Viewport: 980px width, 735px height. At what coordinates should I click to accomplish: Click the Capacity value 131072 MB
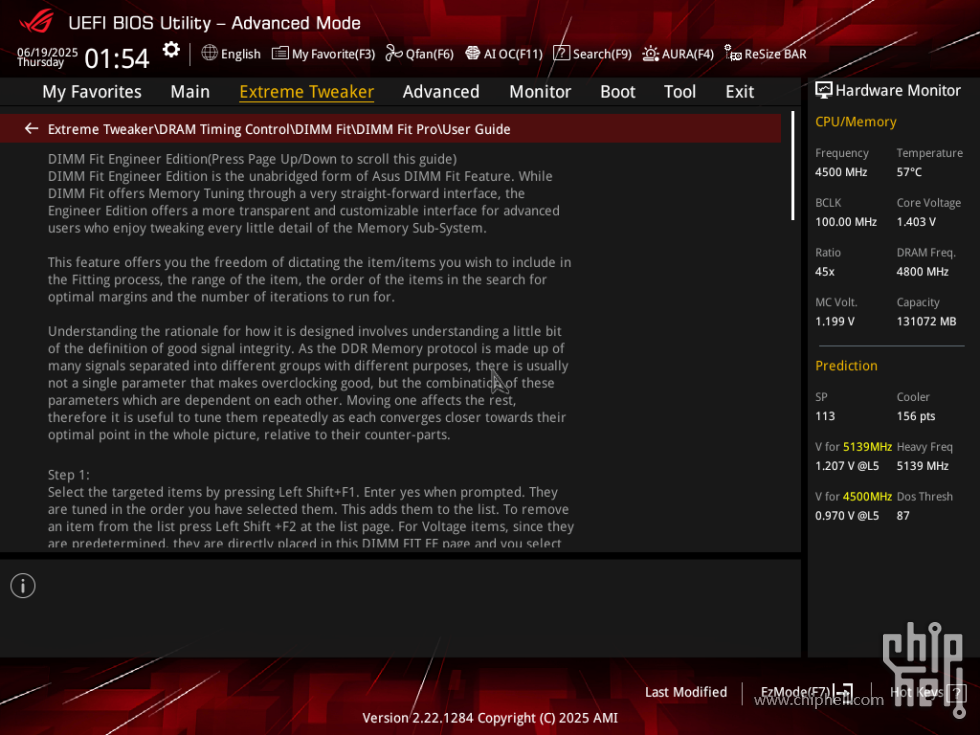[x=926, y=321]
